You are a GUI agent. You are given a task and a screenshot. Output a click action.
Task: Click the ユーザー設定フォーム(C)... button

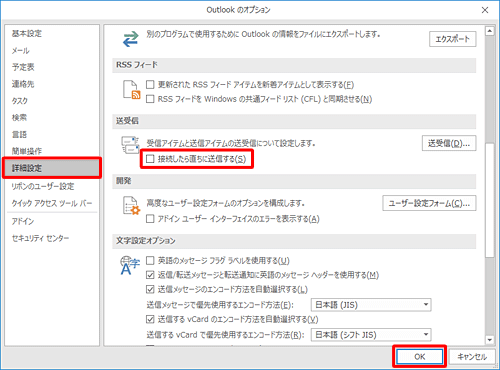coord(429,203)
